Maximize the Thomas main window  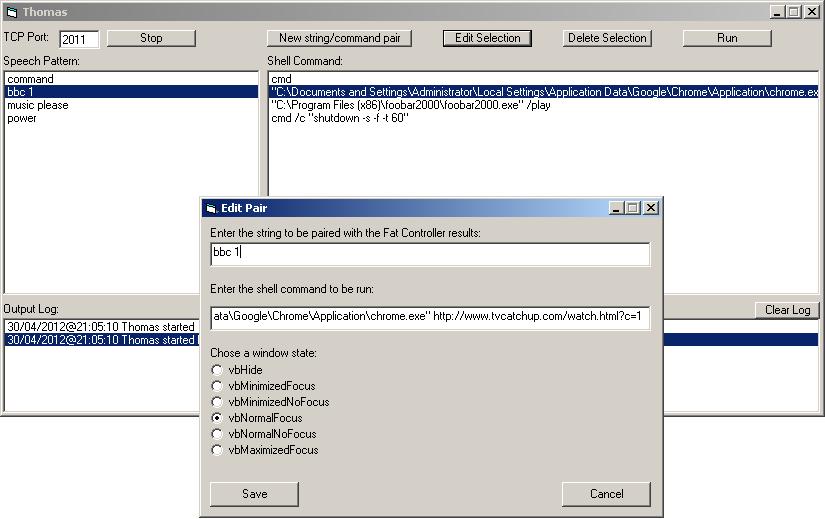(x=794, y=12)
